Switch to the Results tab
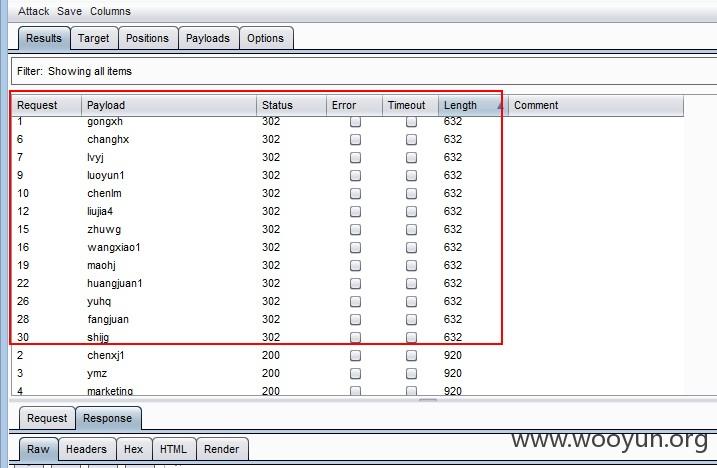 44,38
